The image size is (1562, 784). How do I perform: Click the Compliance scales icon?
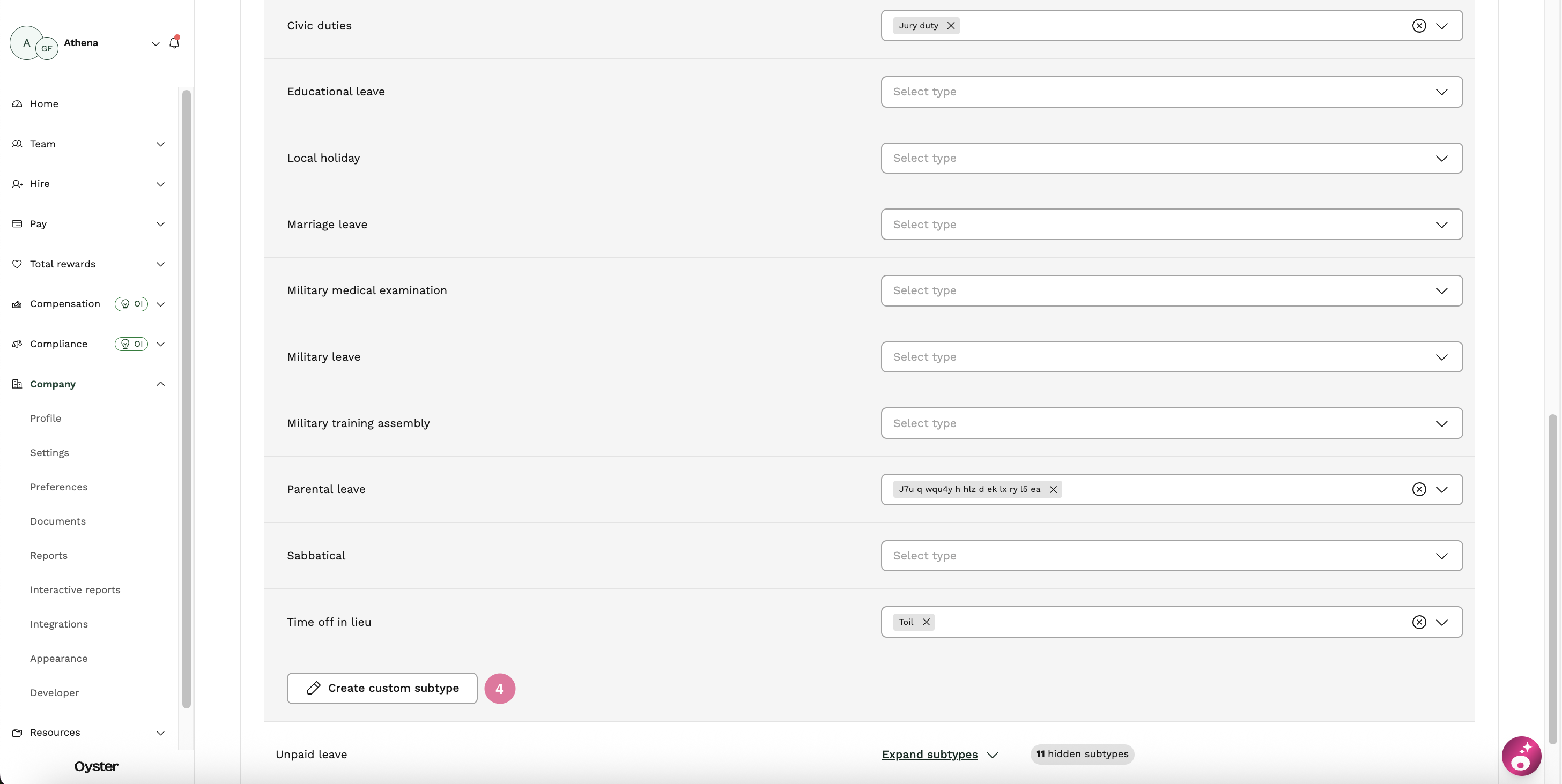tap(17, 344)
